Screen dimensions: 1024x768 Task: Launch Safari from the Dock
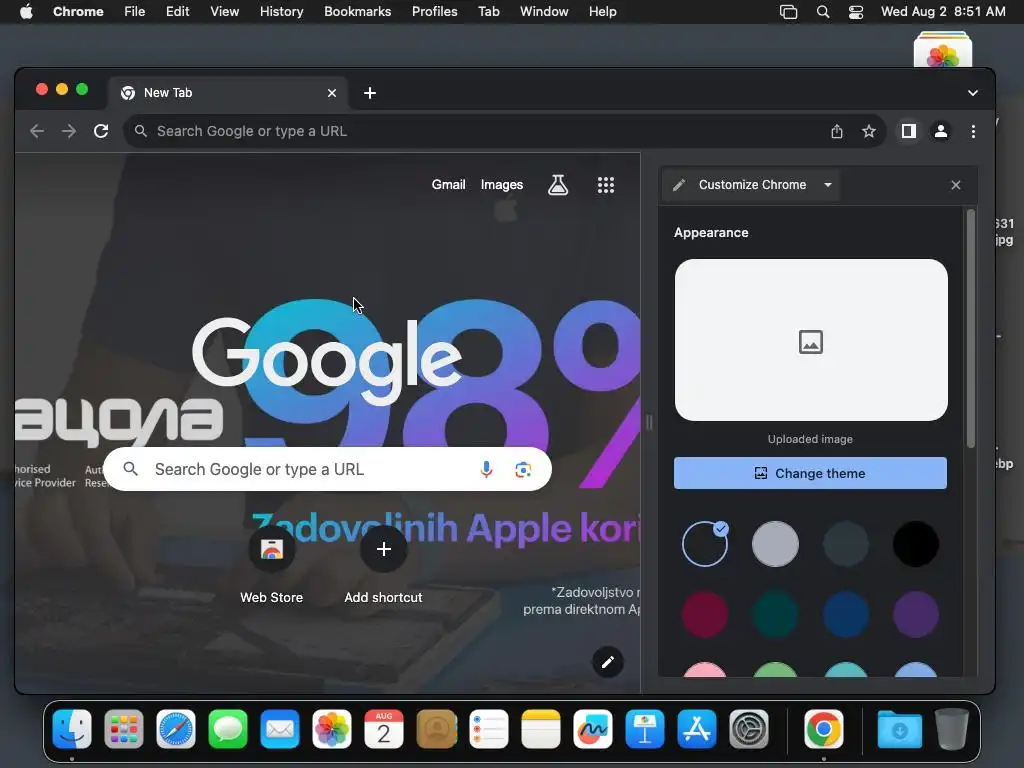coord(176,729)
